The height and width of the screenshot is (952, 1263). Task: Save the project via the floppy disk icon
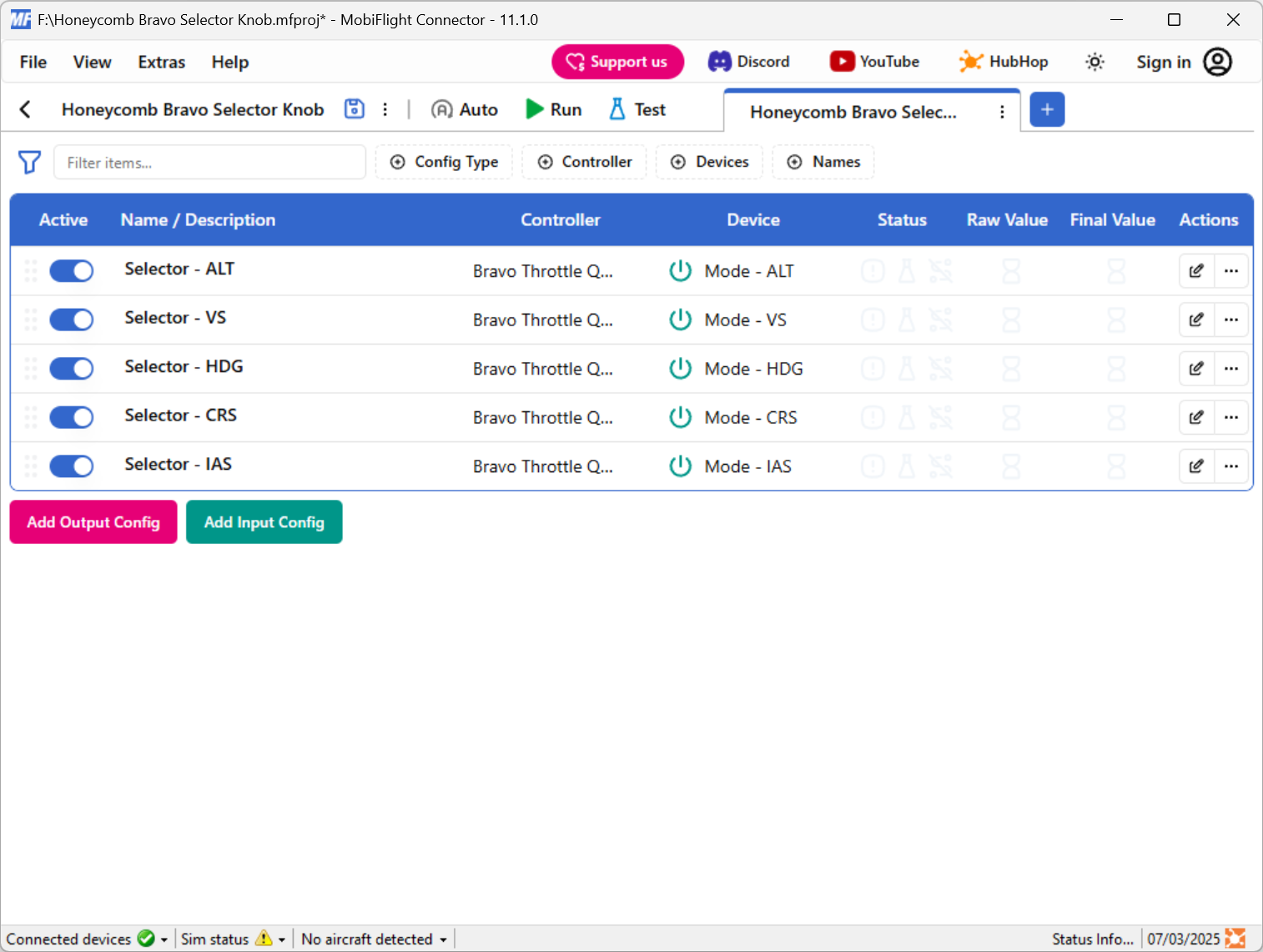click(355, 109)
